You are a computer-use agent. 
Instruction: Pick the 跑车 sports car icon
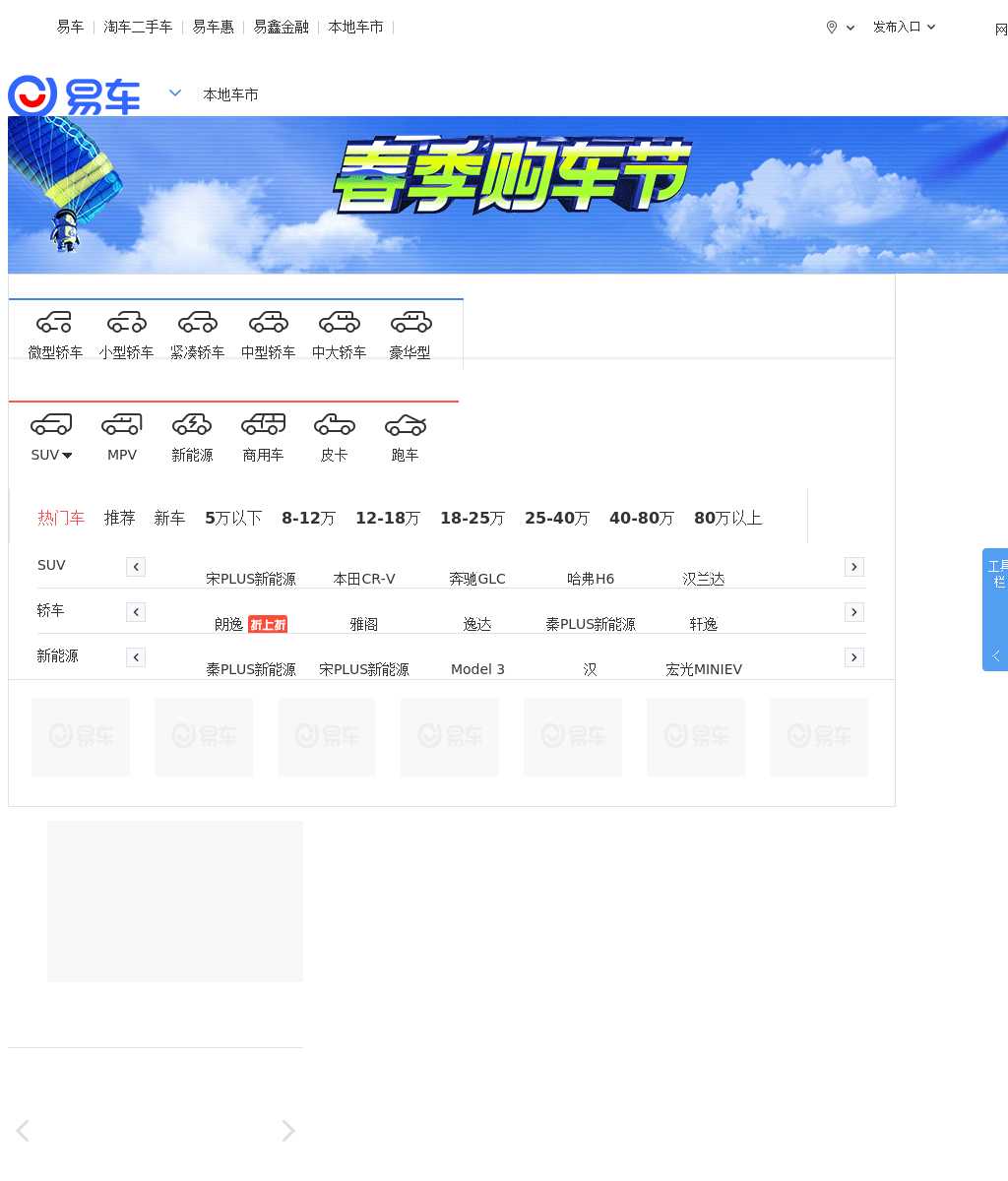point(405,425)
